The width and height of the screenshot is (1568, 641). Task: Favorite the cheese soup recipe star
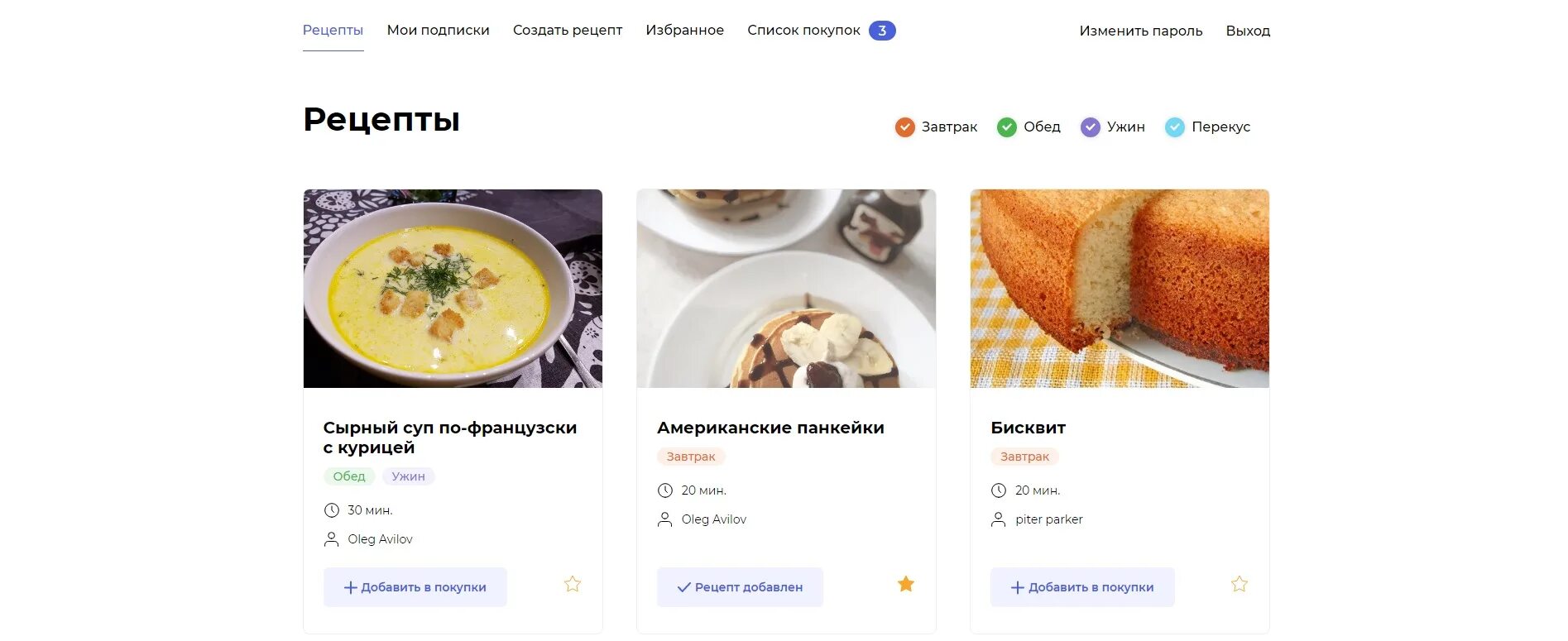click(x=573, y=584)
